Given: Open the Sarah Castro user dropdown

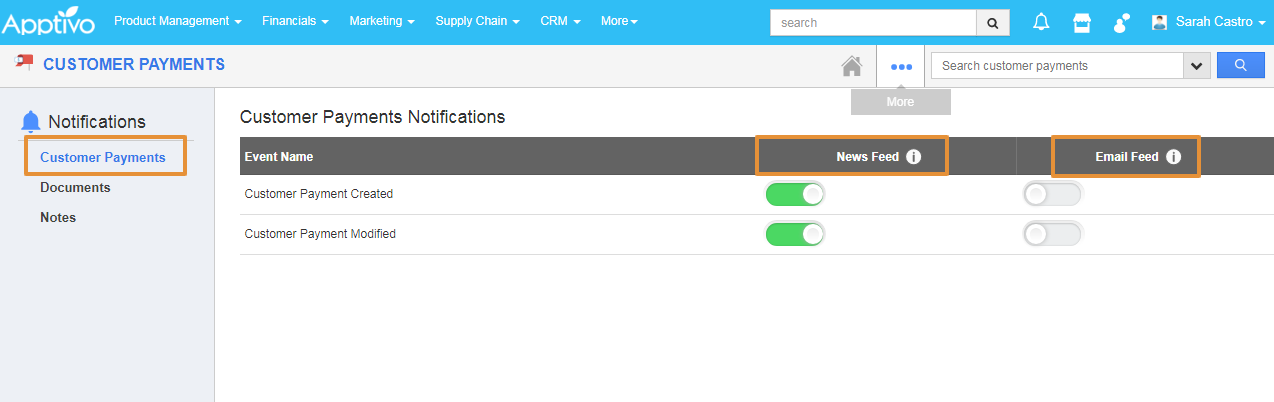Looking at the screenshot, I should tap(1209, 22).
